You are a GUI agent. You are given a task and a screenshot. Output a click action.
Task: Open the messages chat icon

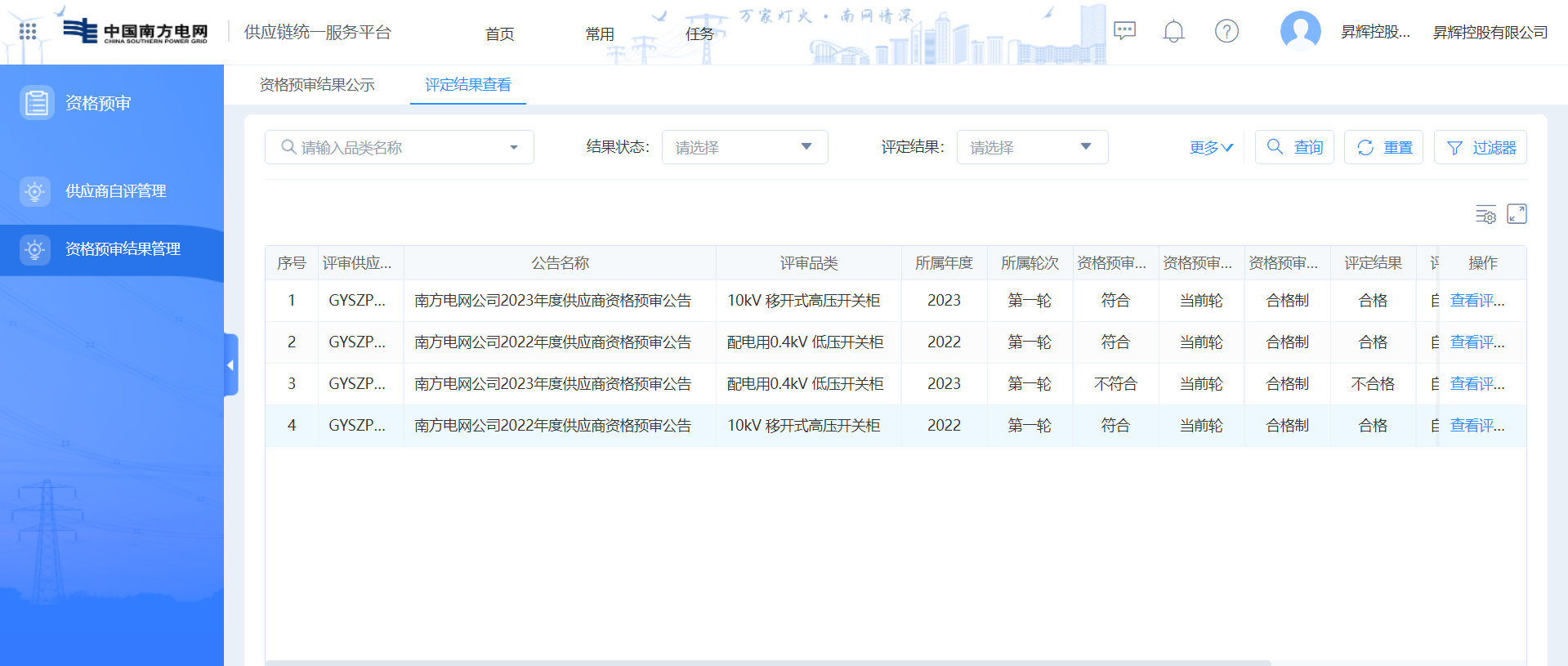point(1124,32)
